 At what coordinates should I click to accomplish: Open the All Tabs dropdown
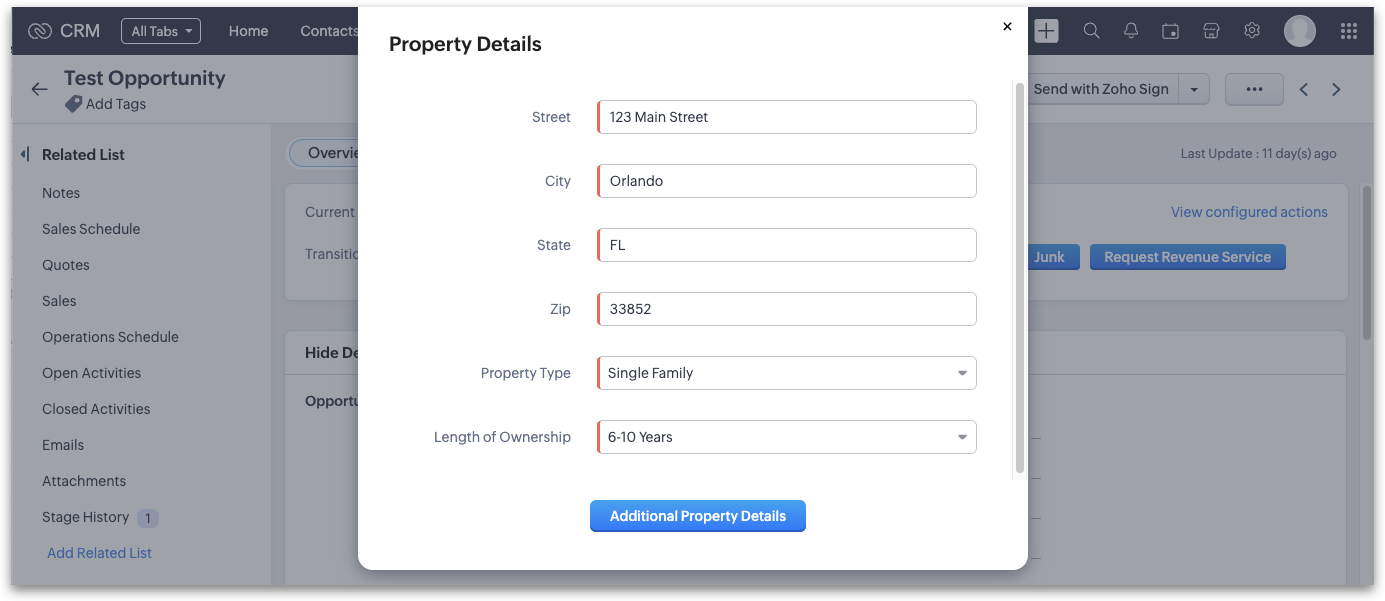coord(161,31)
